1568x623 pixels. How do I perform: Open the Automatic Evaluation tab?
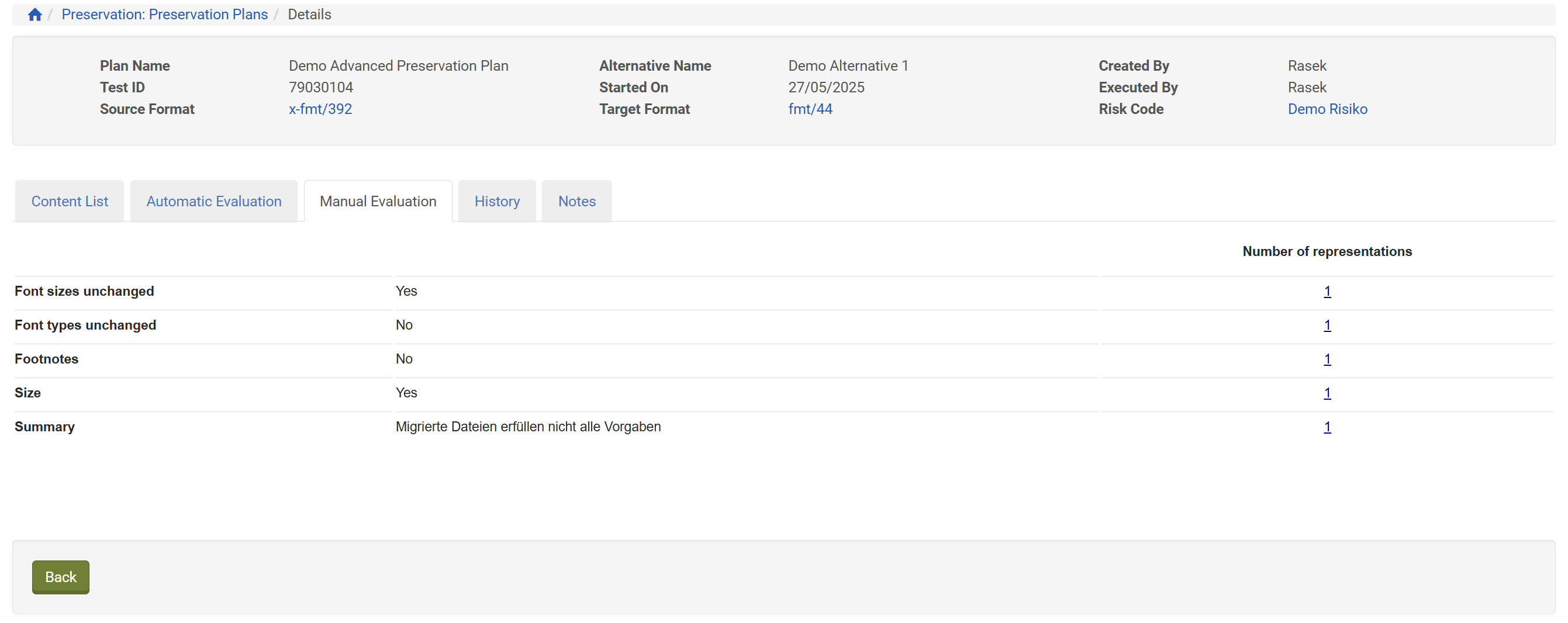click(x=213, y=202)
